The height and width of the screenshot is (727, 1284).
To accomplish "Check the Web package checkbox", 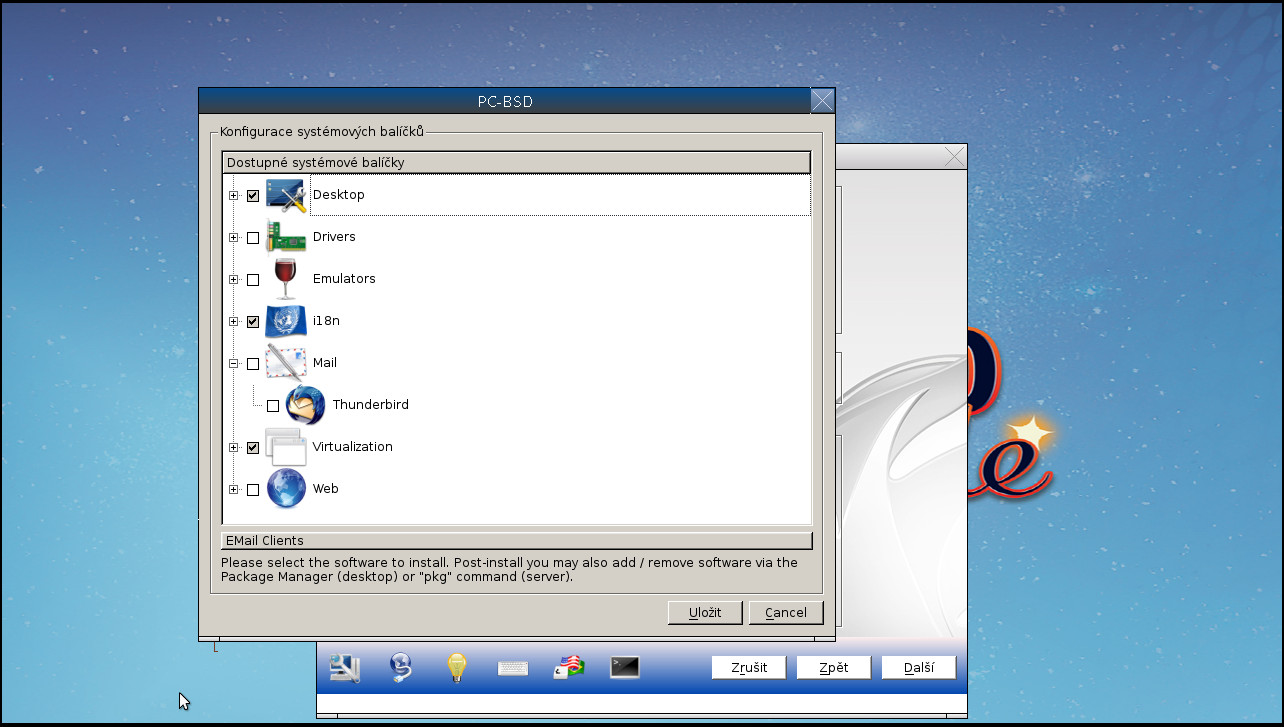I will 253,489.
